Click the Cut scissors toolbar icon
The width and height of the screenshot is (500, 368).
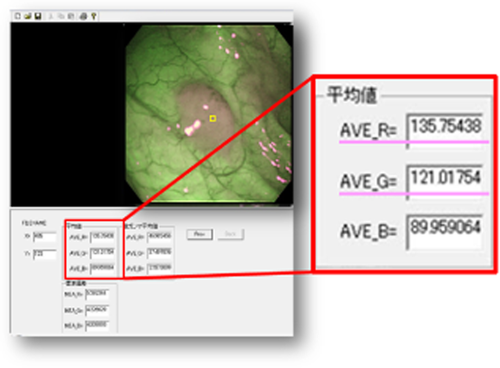click(x=51, y=16)
